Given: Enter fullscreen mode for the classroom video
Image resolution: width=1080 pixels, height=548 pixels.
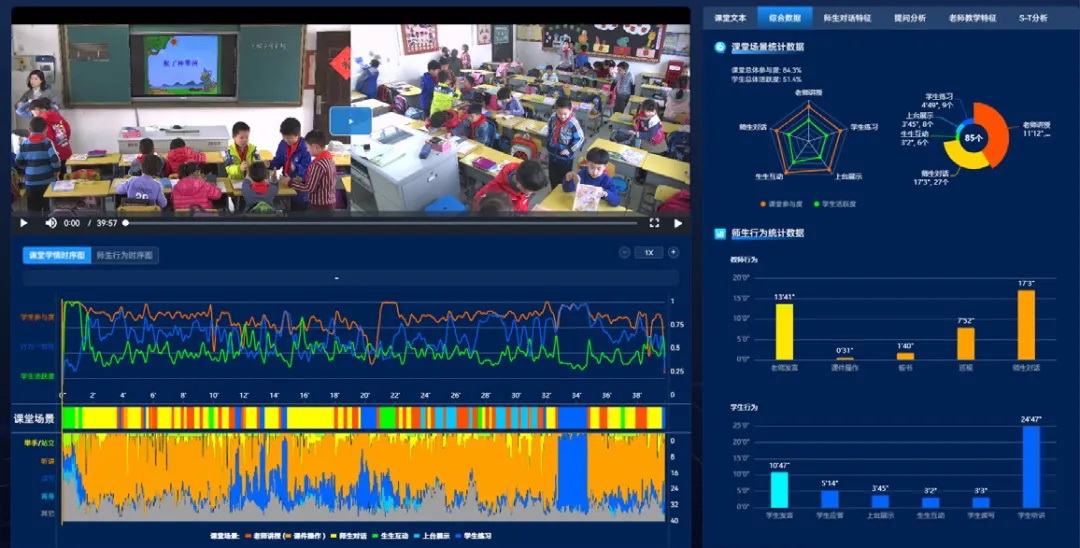Looking at the screenshot, I should coord(654,223).
